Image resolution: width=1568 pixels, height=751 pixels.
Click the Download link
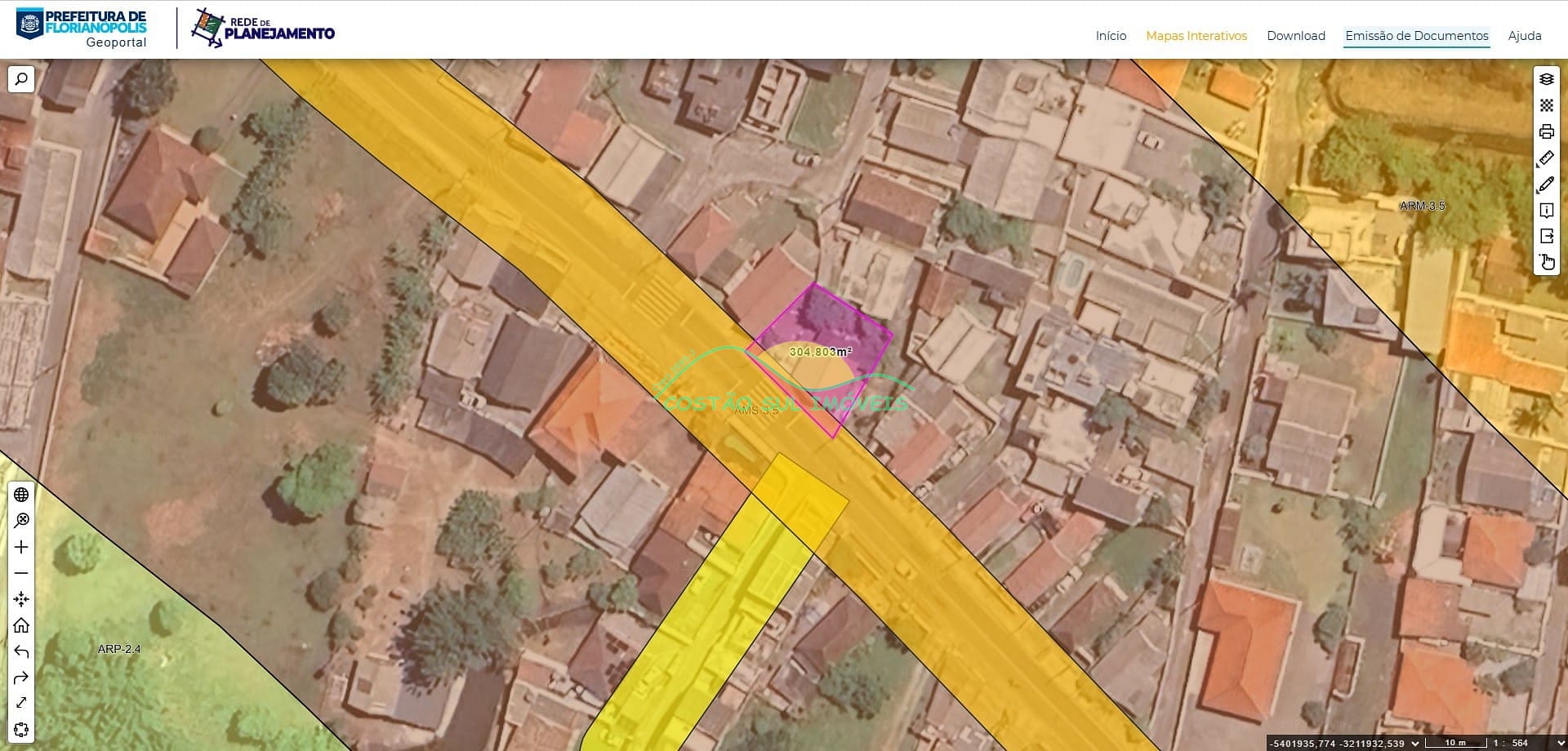[1296, 36]
